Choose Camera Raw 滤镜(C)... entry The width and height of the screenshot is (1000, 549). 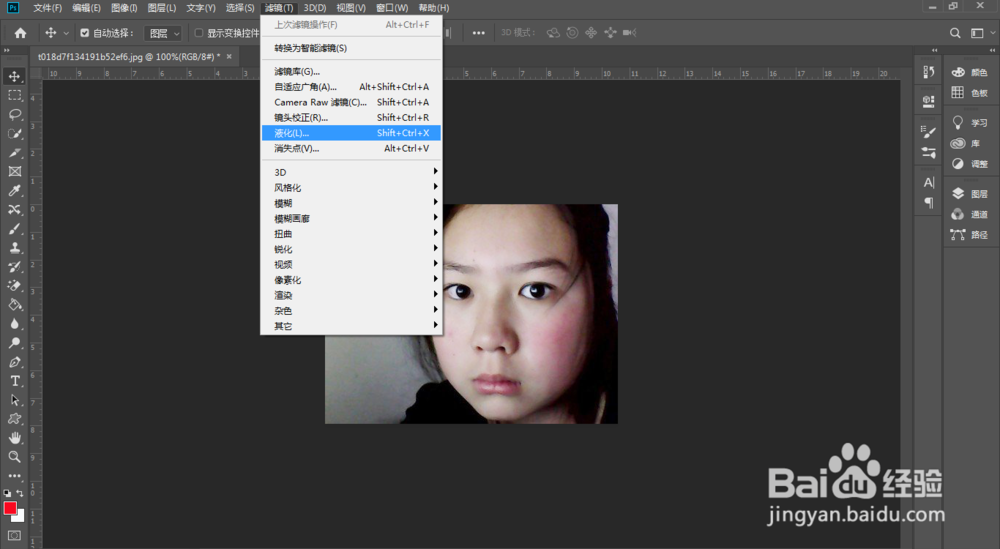click(x=351, y=102)
